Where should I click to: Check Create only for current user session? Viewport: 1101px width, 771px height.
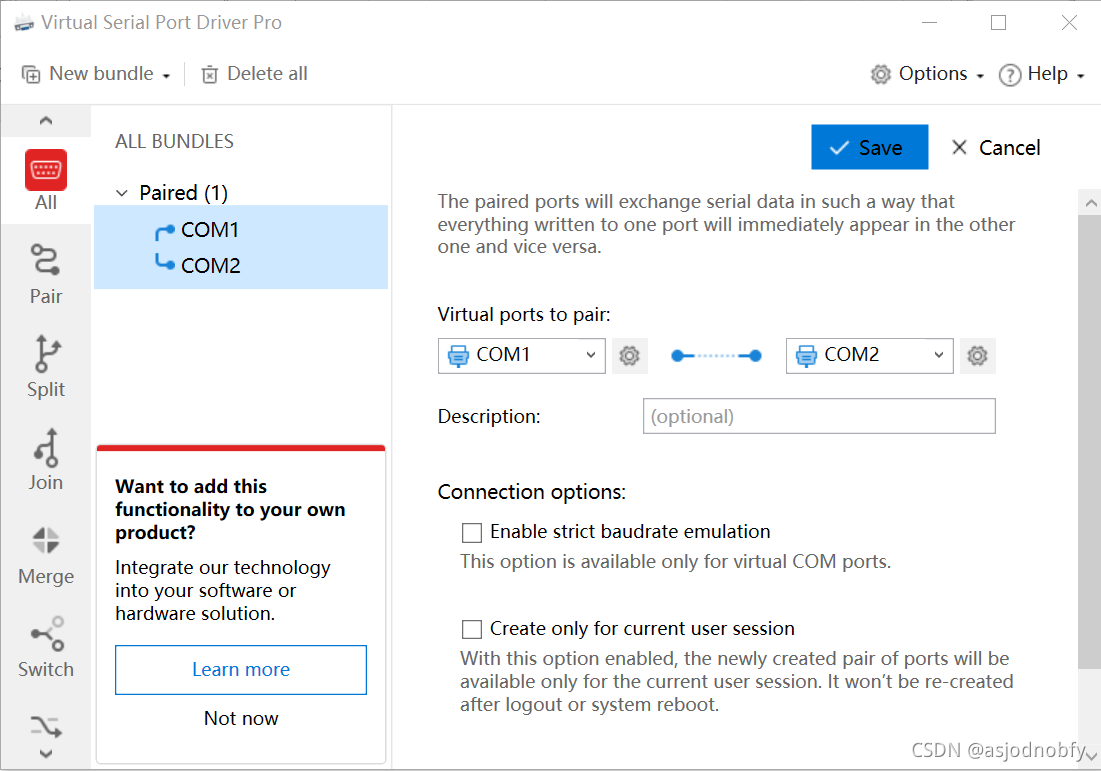click(472, 629)
